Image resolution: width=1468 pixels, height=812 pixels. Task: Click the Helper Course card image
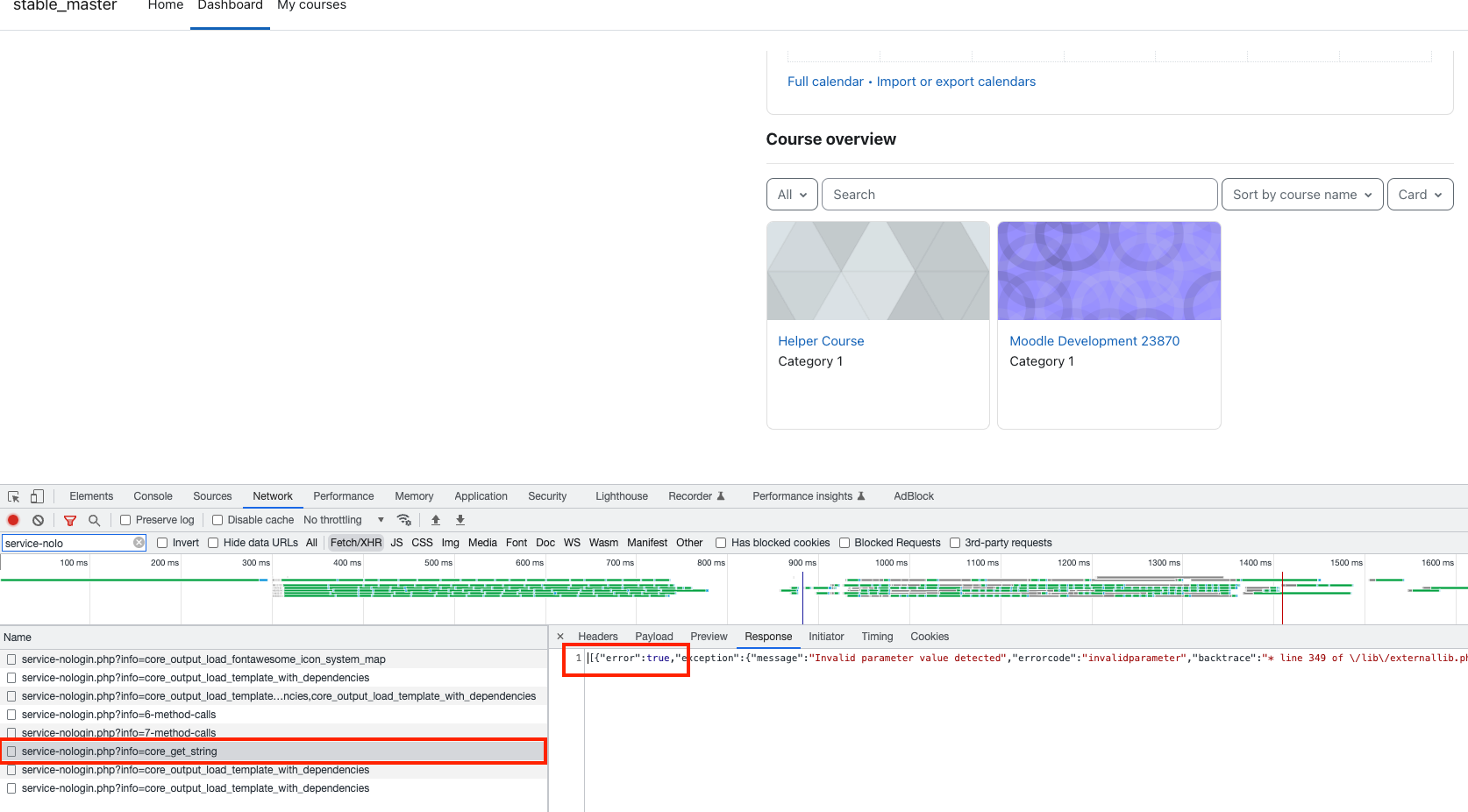(878, 271)
